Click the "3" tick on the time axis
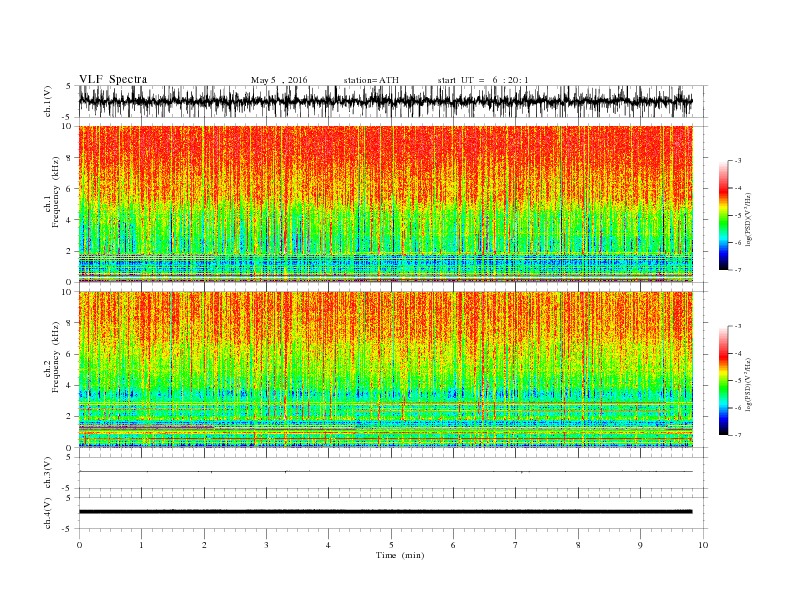792x612 pixels. coord(266,545)
